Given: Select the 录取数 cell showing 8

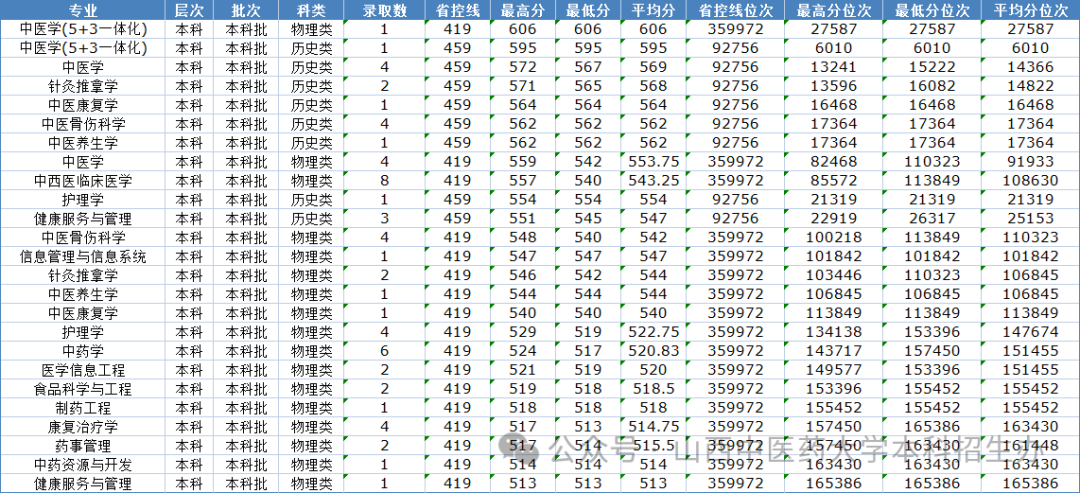Looking at the screenshot, I should (x=384, y=180).
